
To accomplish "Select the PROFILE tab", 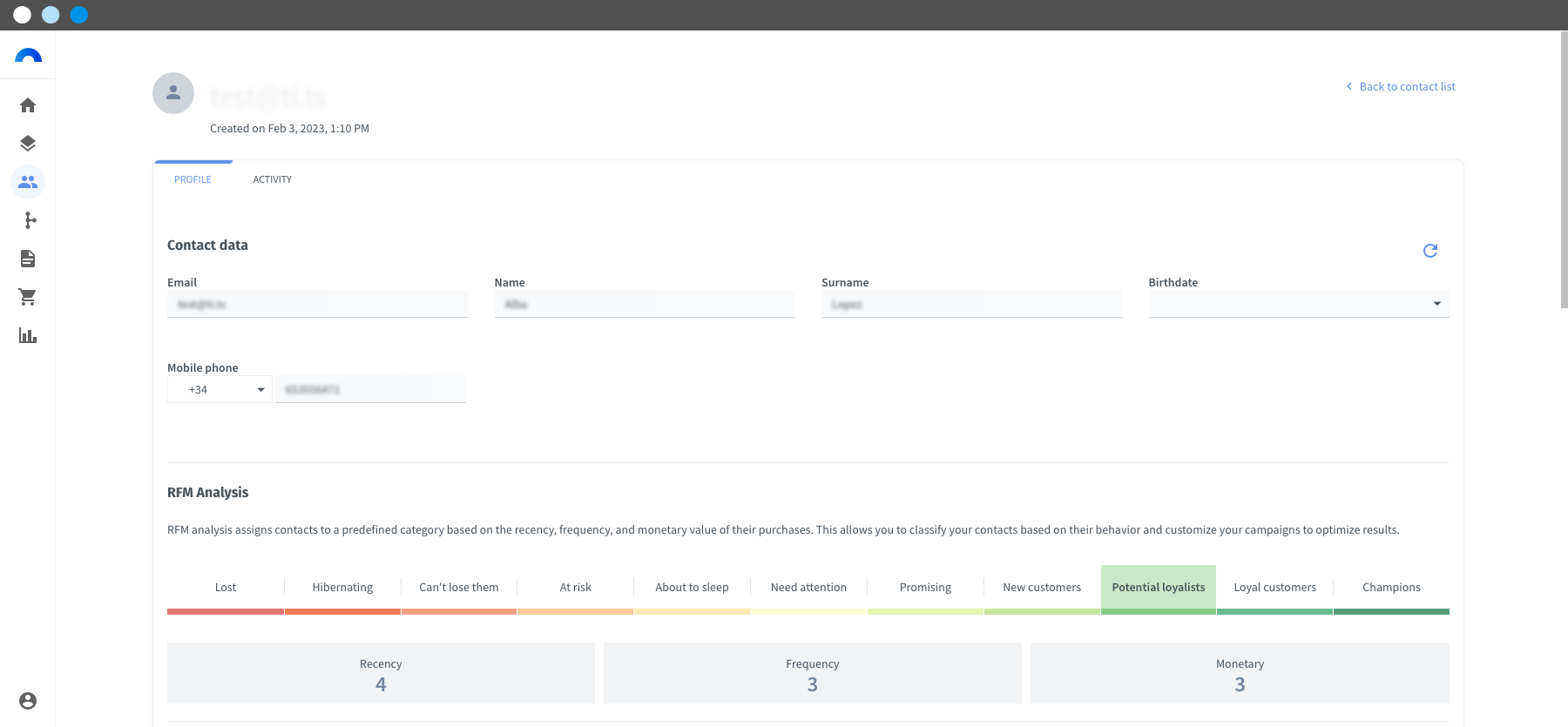I will [193, 179].
